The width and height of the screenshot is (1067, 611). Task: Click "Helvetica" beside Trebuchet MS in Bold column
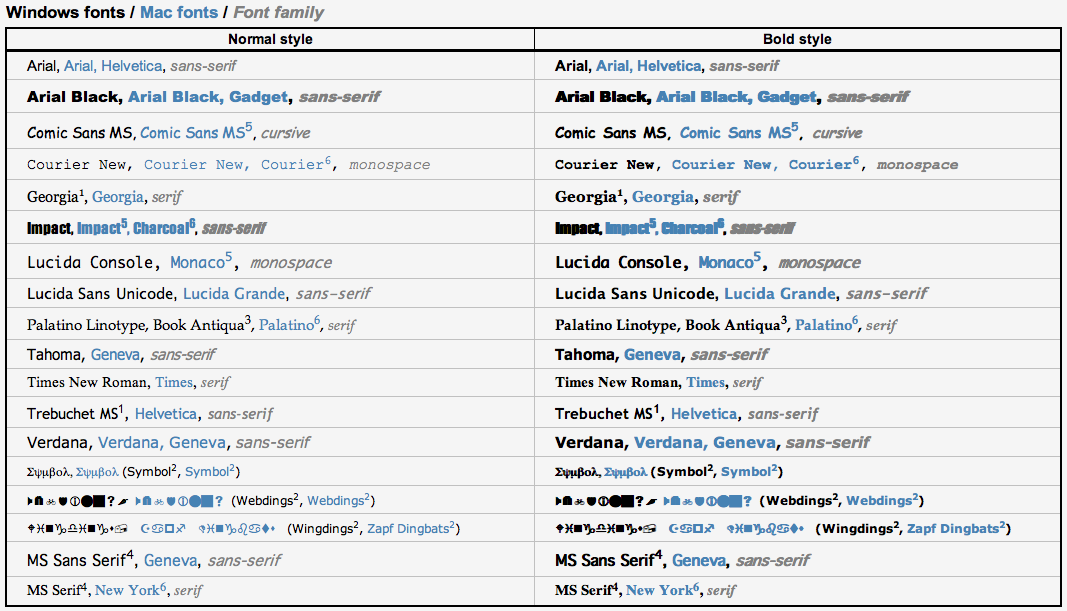(x=704, y=413)
